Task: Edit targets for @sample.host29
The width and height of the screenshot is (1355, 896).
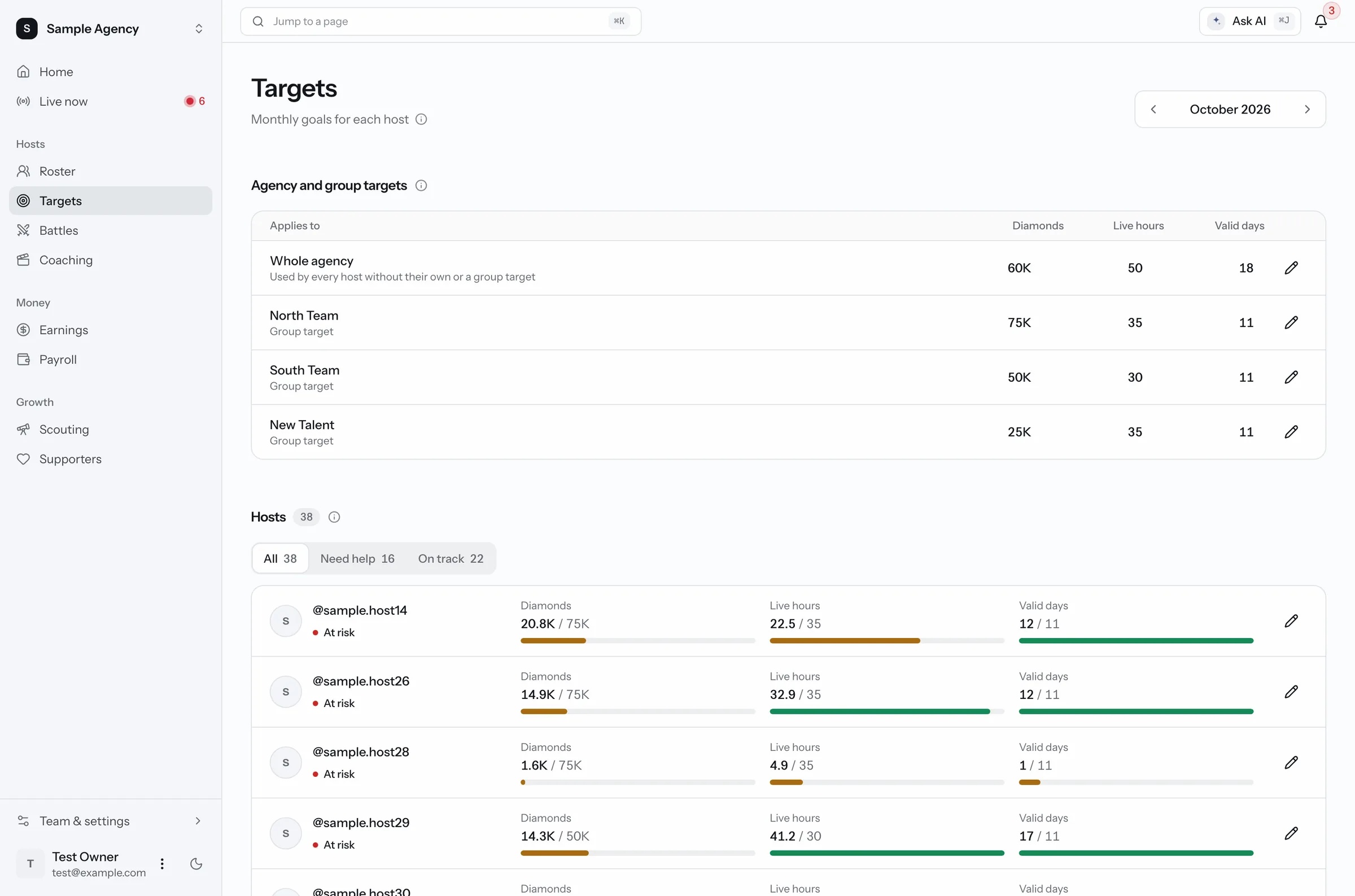Action: click(1291, 834)
